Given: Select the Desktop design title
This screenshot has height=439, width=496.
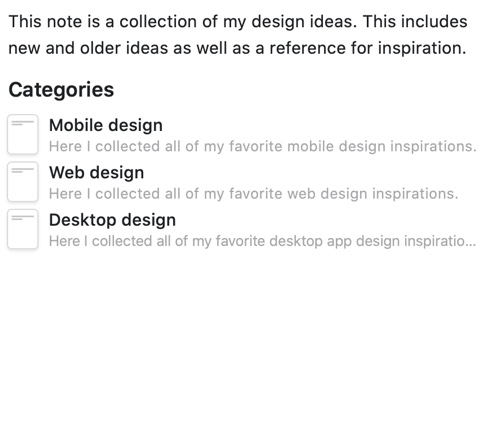Looking at the screenshot, I should tap(112, 220).
